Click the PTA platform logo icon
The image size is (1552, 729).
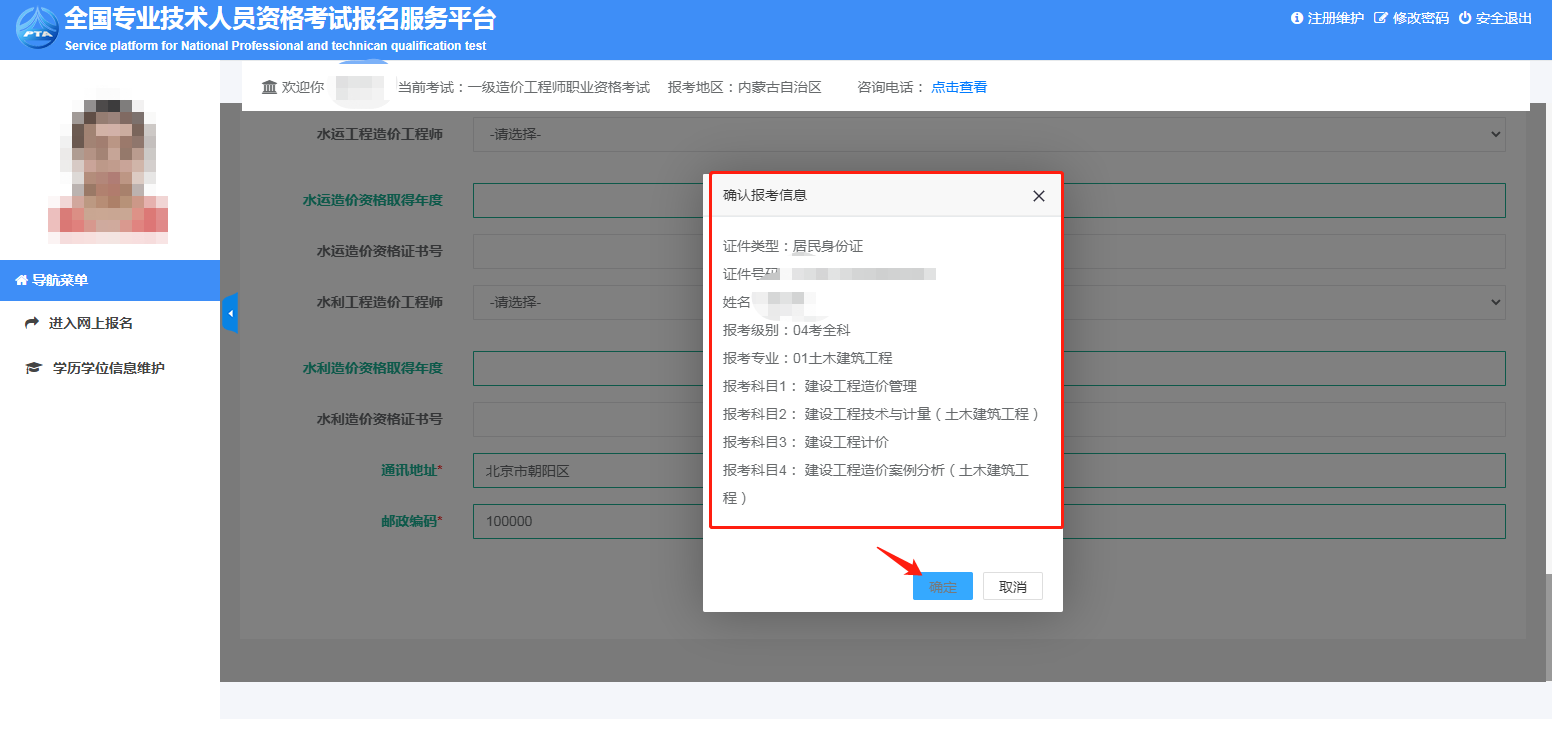[36, 28]
